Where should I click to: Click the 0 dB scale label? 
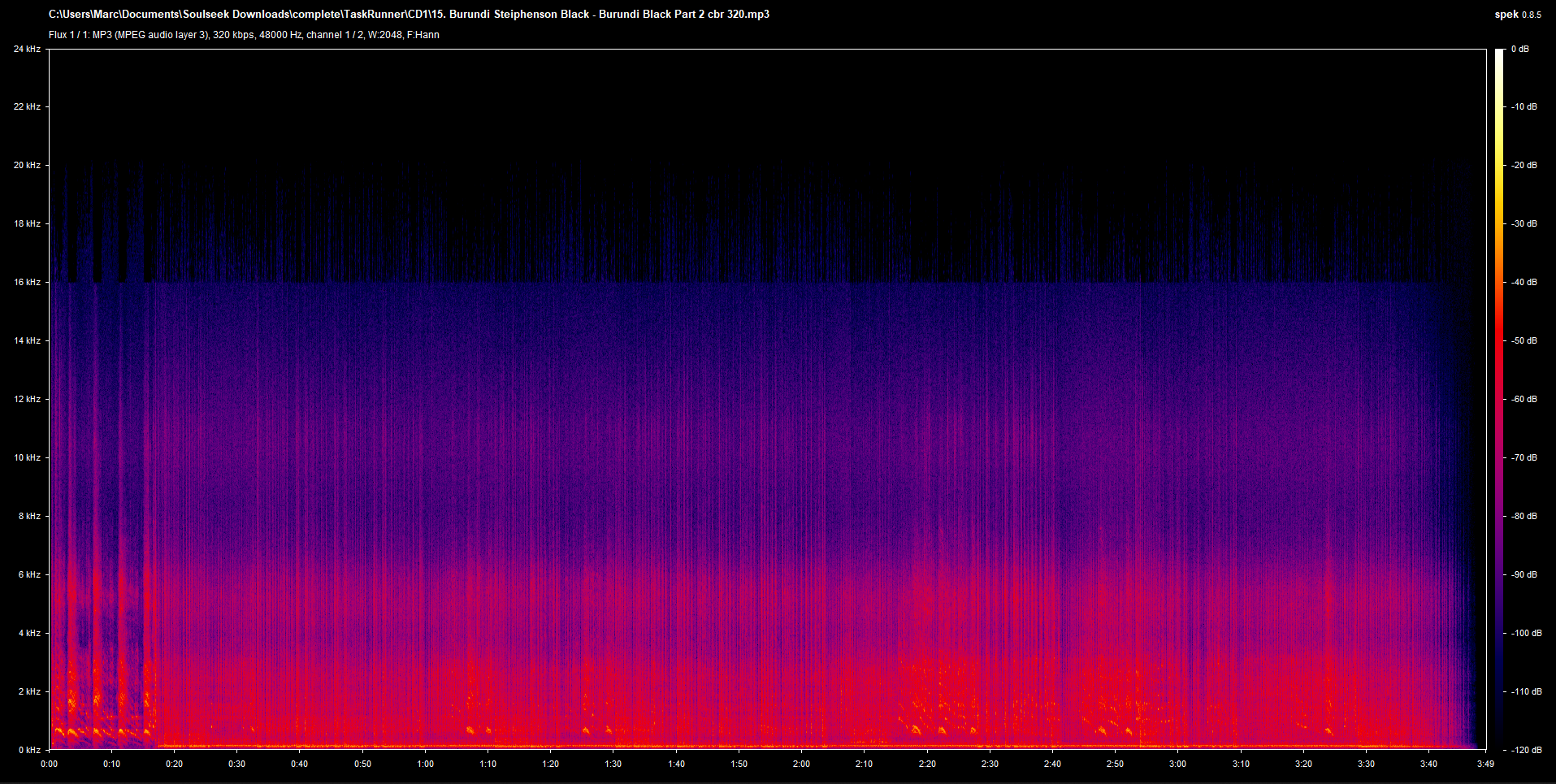(x=1520, y=50)
